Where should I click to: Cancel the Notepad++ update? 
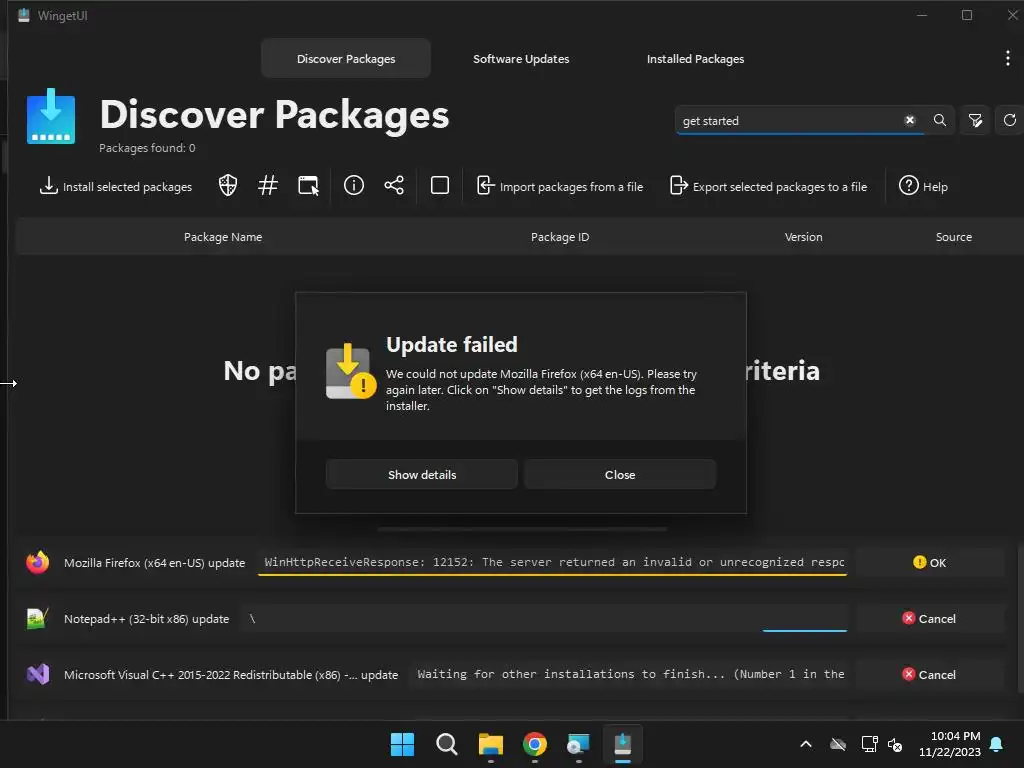(929, 618)
